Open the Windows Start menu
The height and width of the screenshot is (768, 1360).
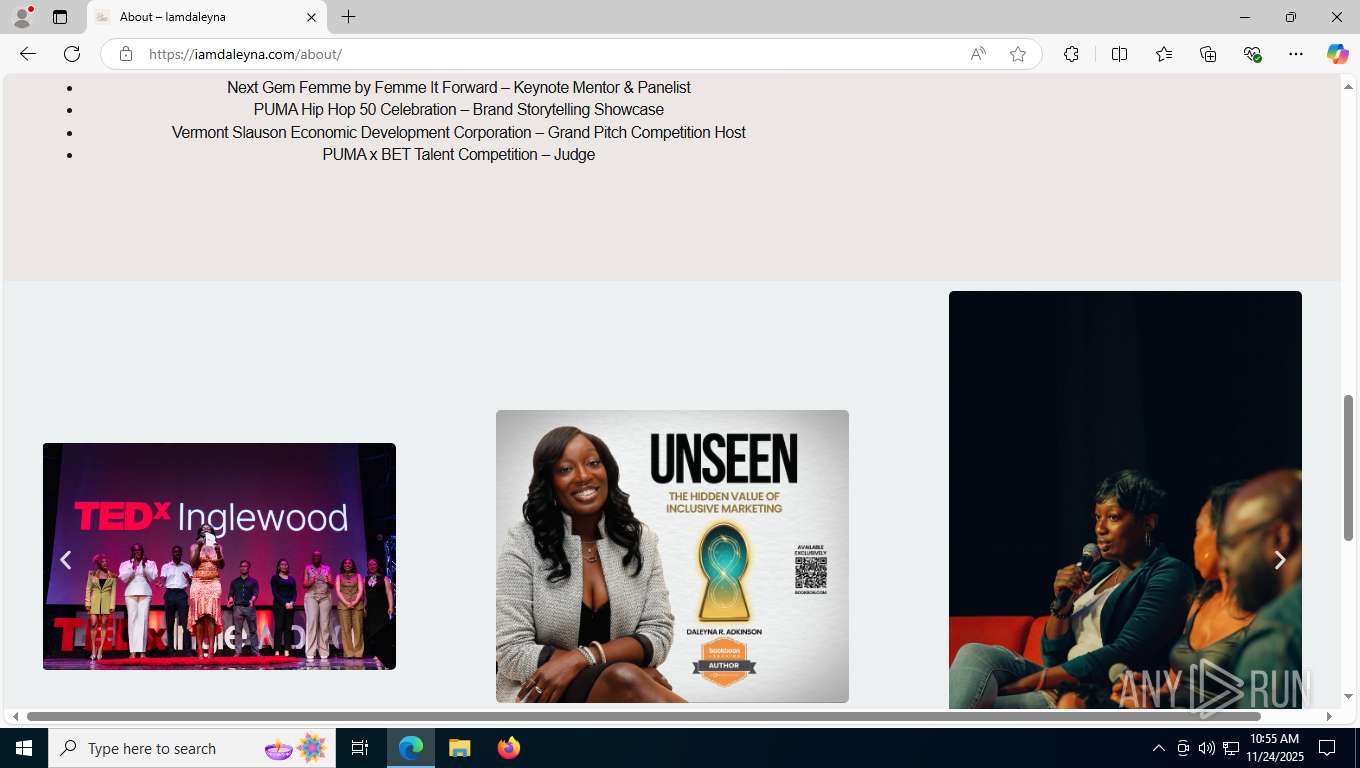[x=24, y=748]
